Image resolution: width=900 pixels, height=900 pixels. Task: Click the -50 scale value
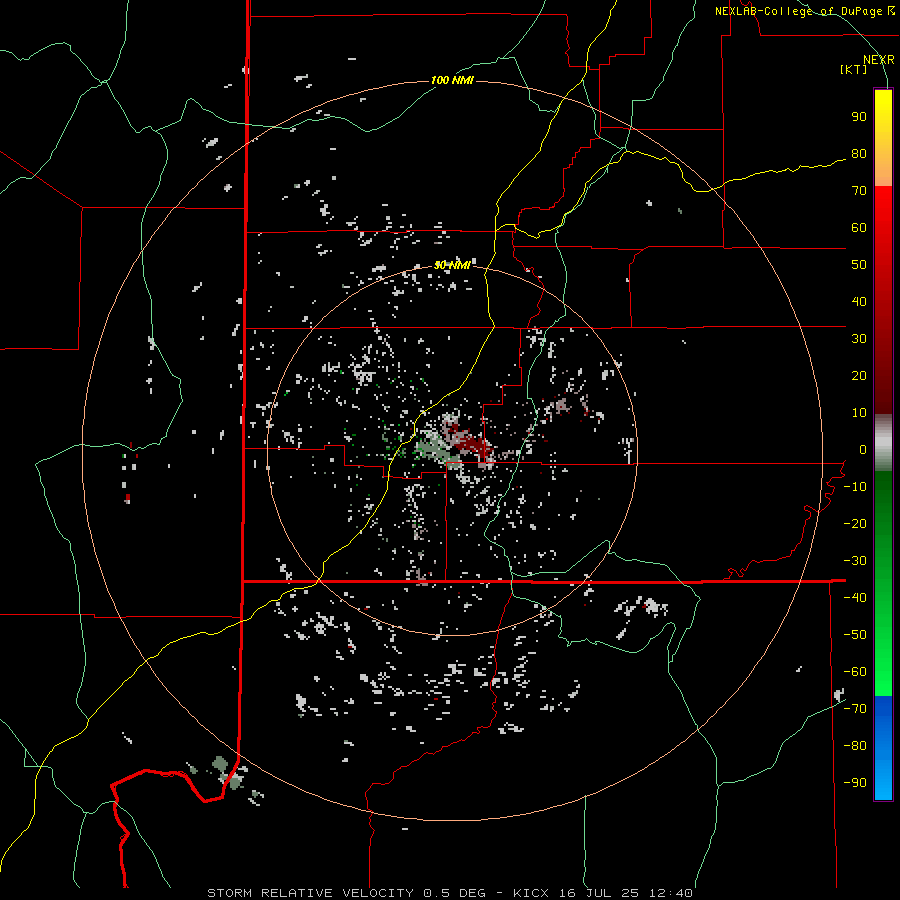point(855,635)
